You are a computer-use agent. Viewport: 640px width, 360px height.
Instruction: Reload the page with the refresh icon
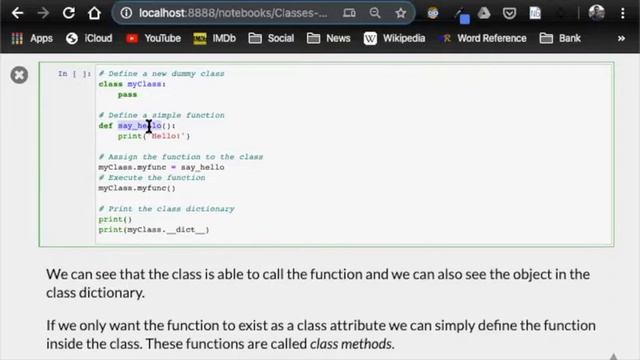tap(69, 13)
